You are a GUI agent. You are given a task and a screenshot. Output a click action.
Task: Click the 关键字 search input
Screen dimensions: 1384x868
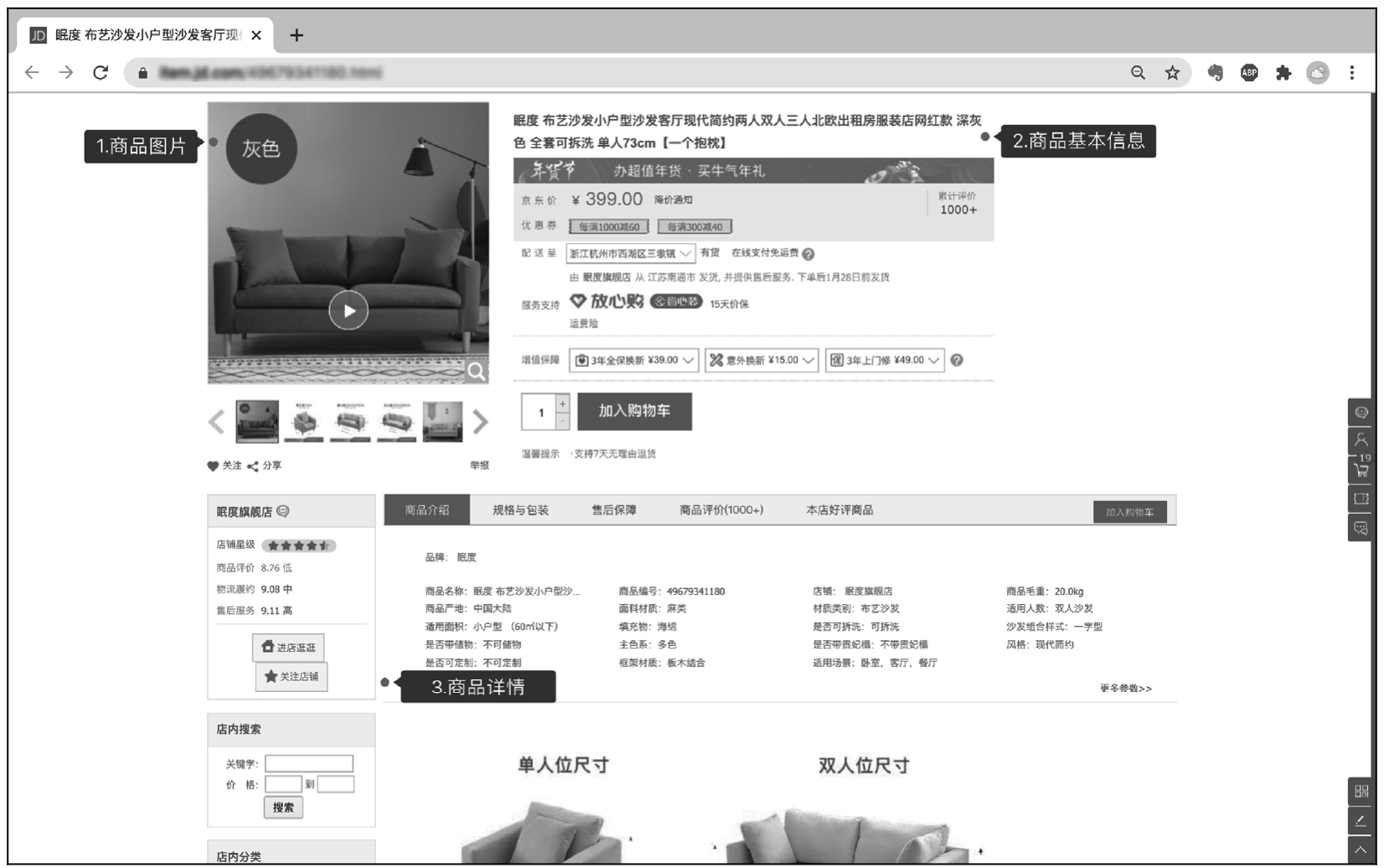point(309,764)
